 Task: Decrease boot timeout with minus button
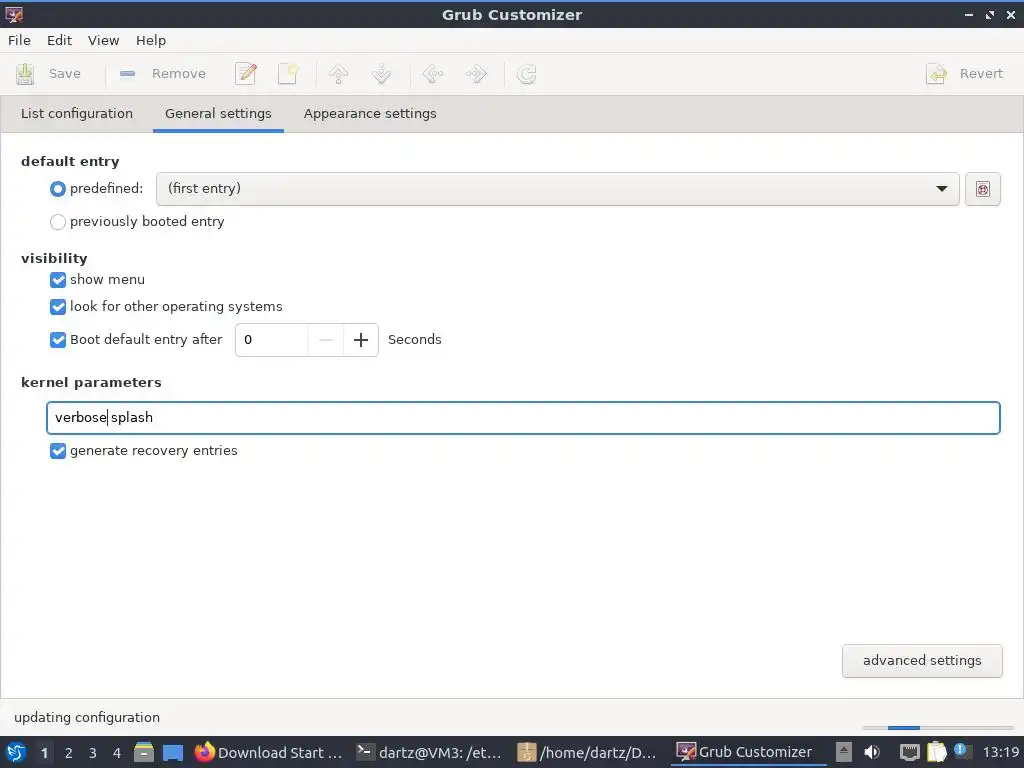coord(325,340)
